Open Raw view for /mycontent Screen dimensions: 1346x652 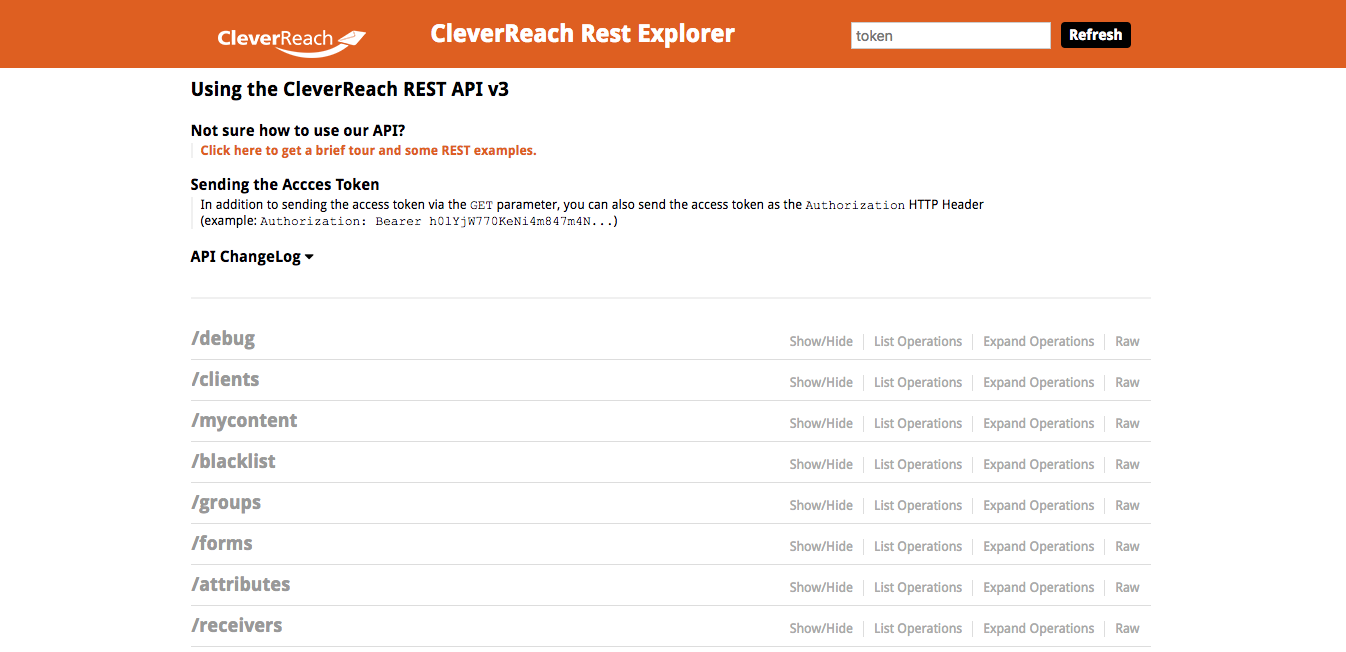click(x=1127, y=423)
